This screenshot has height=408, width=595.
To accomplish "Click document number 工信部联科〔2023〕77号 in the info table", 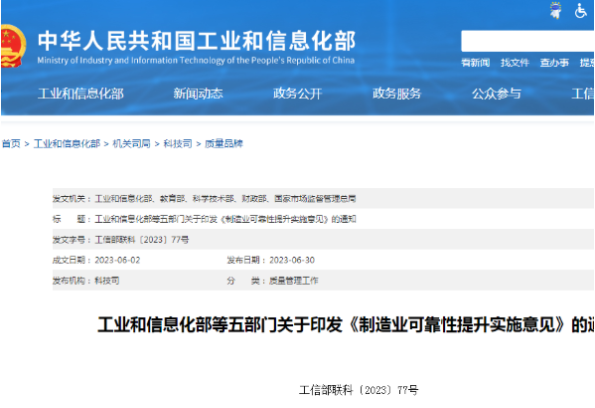I will coord(142,240).
